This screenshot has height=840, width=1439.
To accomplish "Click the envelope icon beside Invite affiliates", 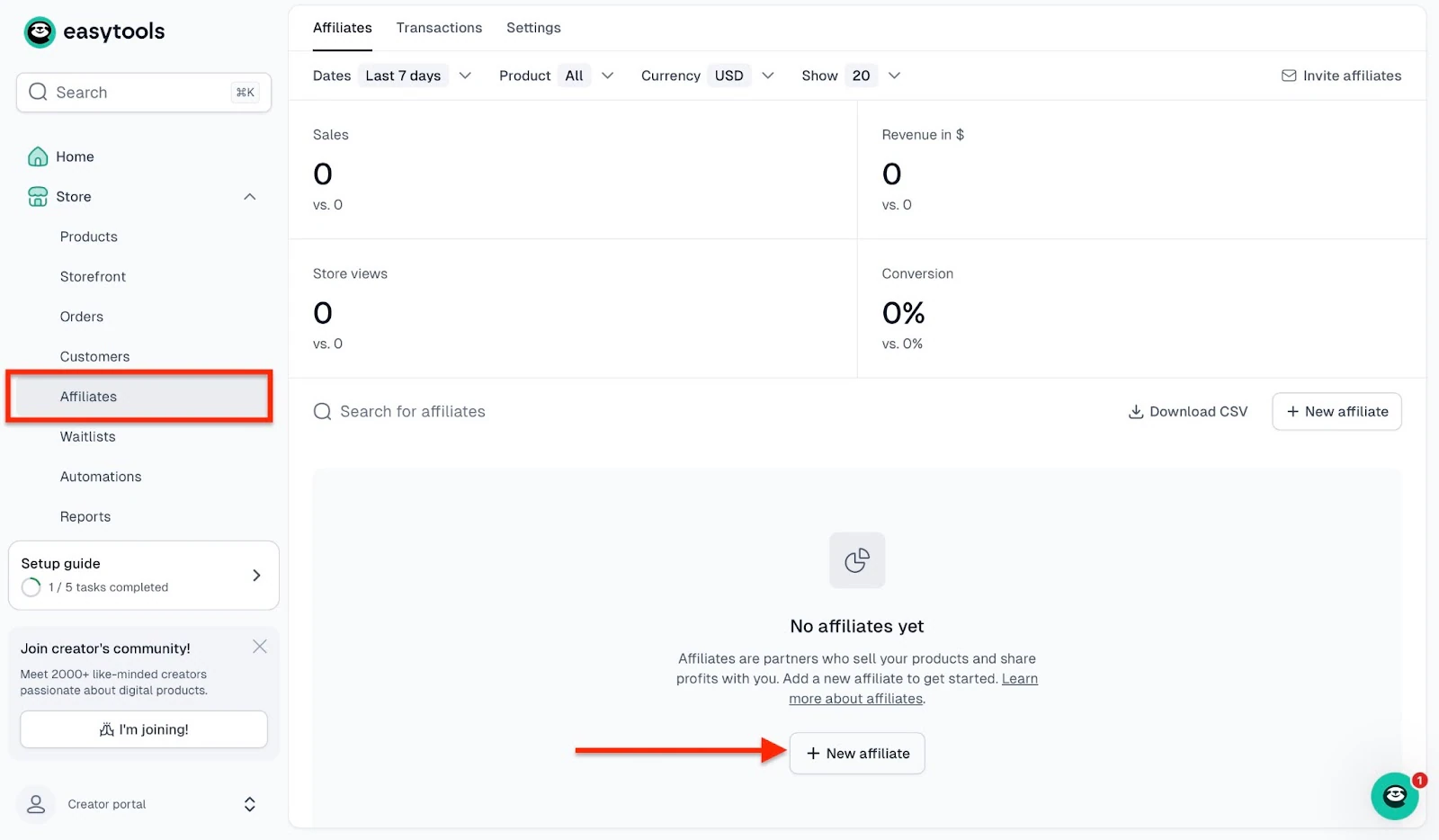I will (x=1289, y=76).
